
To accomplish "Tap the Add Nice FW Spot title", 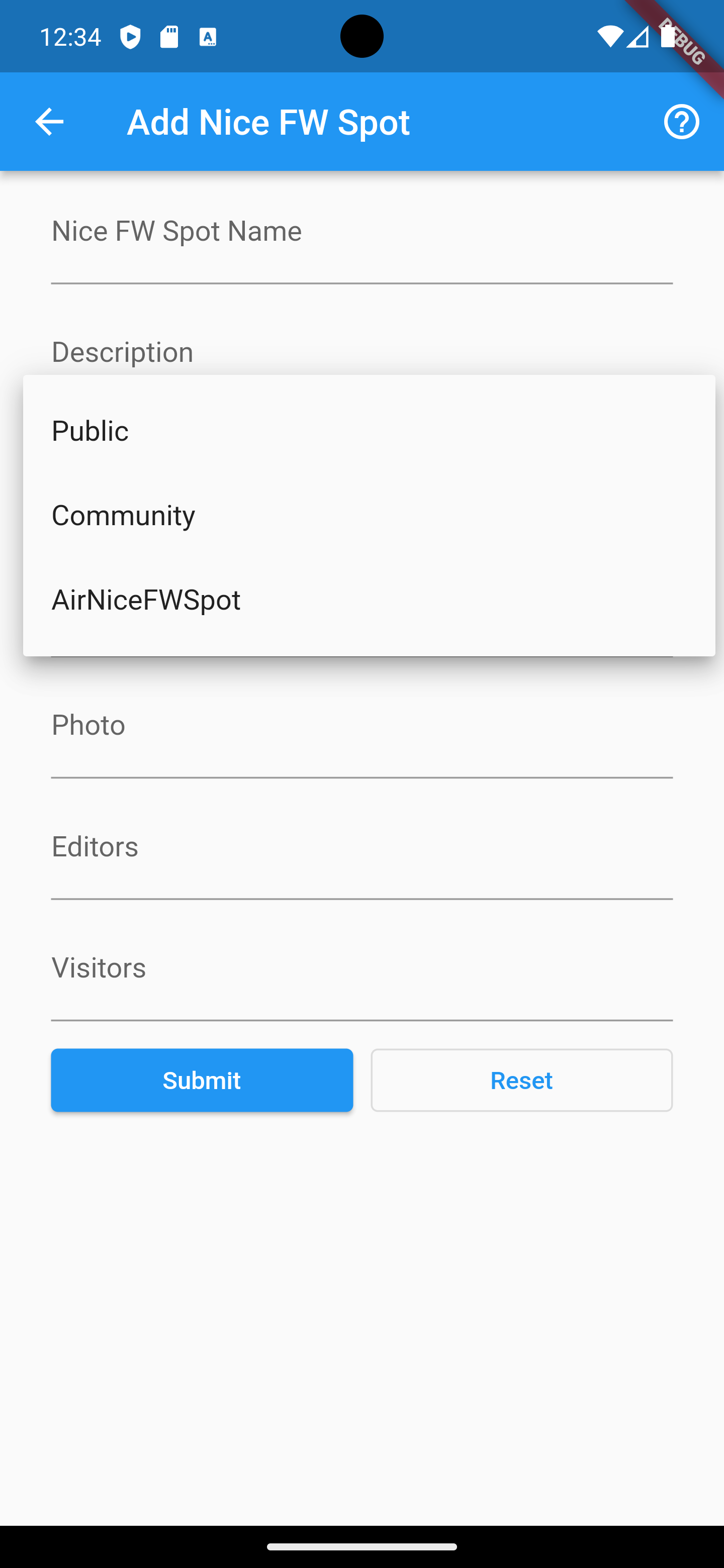I will tap(268, 122).
